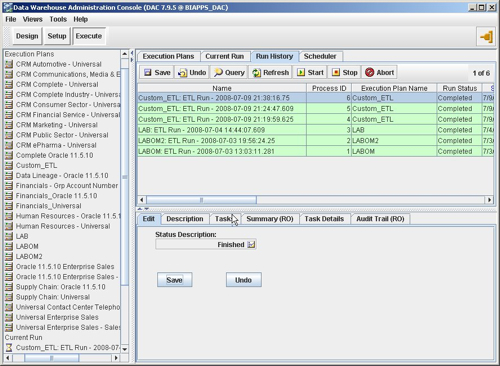The height and width of the screenshot is (366, 500).
Task: Open the Execution Plans tab
Action: point(168,56)
